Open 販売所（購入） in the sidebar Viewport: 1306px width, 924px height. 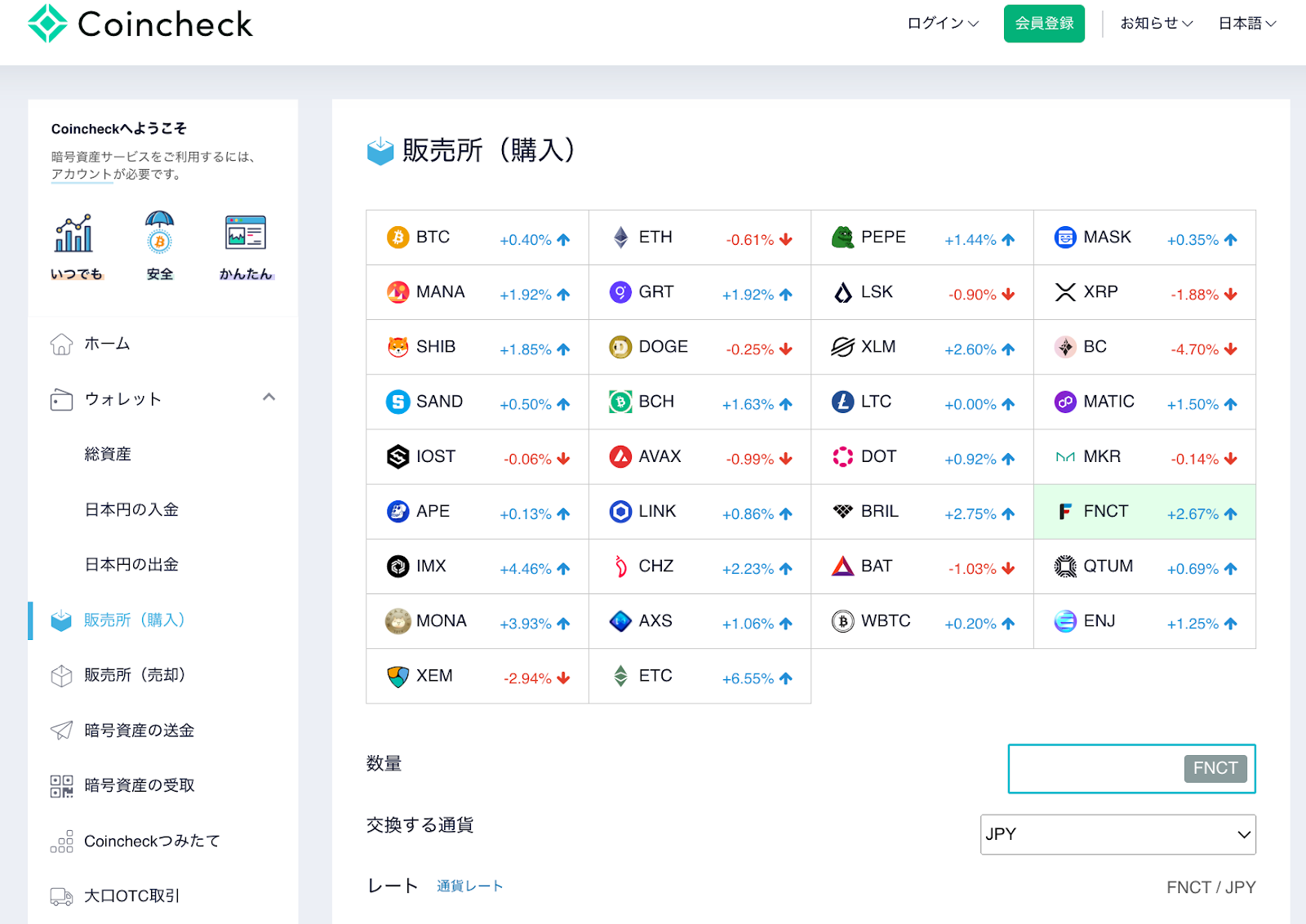(x=134, y=620)
